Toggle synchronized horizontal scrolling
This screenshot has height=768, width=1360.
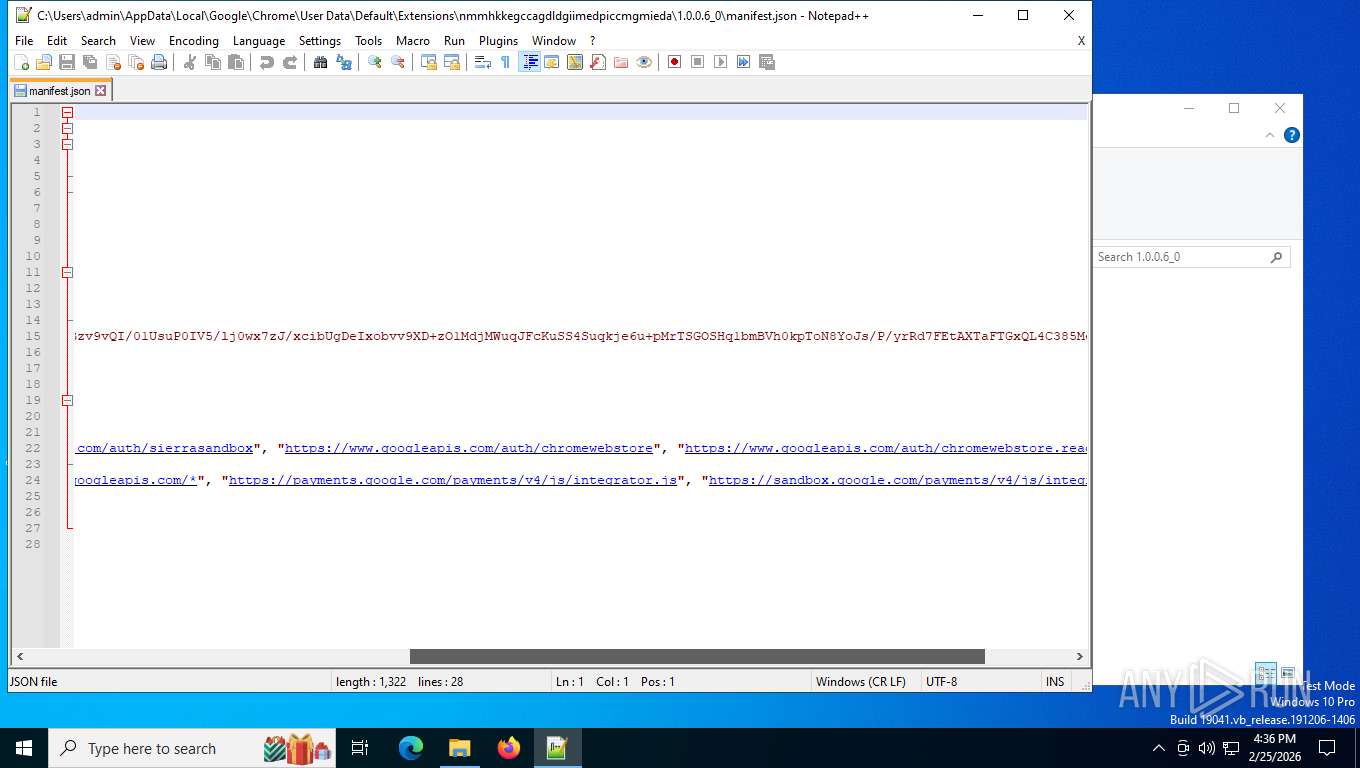[x=452, y=62]
